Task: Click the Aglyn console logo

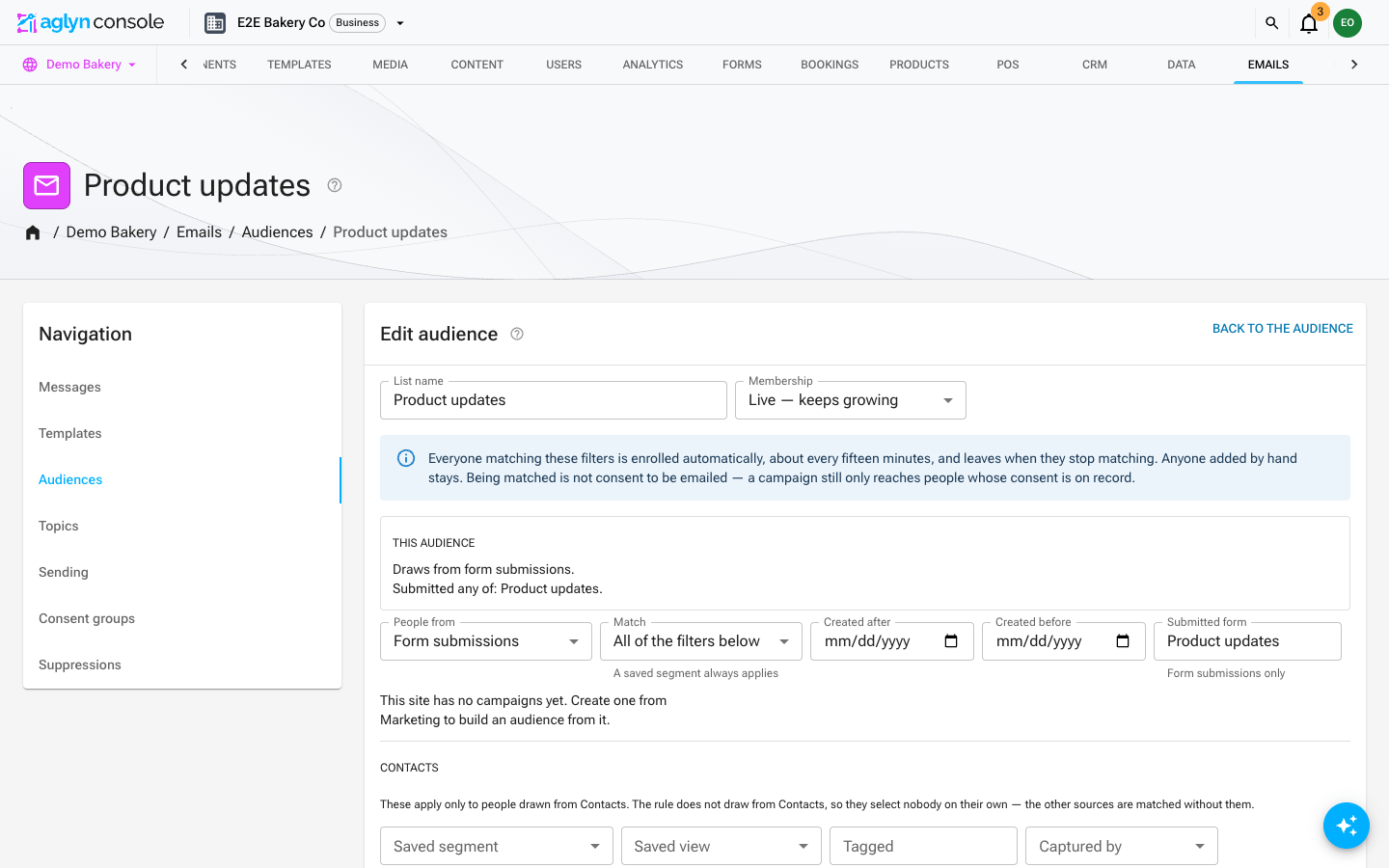Action: tap(91, 22)
